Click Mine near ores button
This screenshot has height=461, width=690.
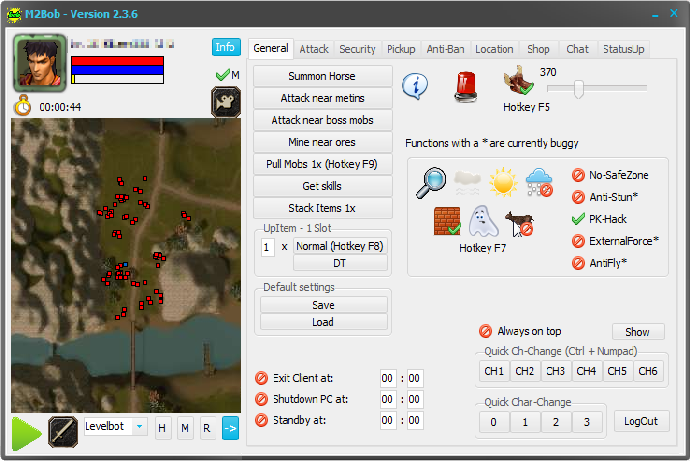pyautogui.click(x=323, y=142)
